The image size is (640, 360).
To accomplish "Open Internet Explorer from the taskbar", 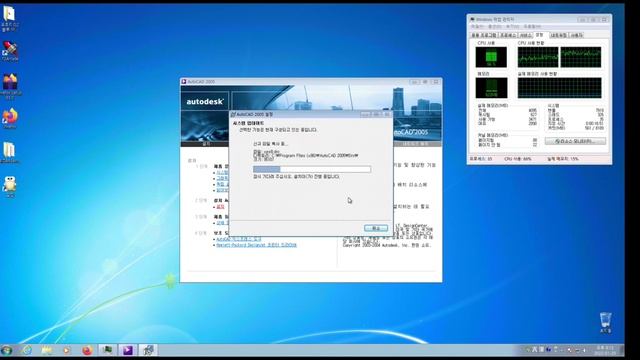I will tap(27, 350).
